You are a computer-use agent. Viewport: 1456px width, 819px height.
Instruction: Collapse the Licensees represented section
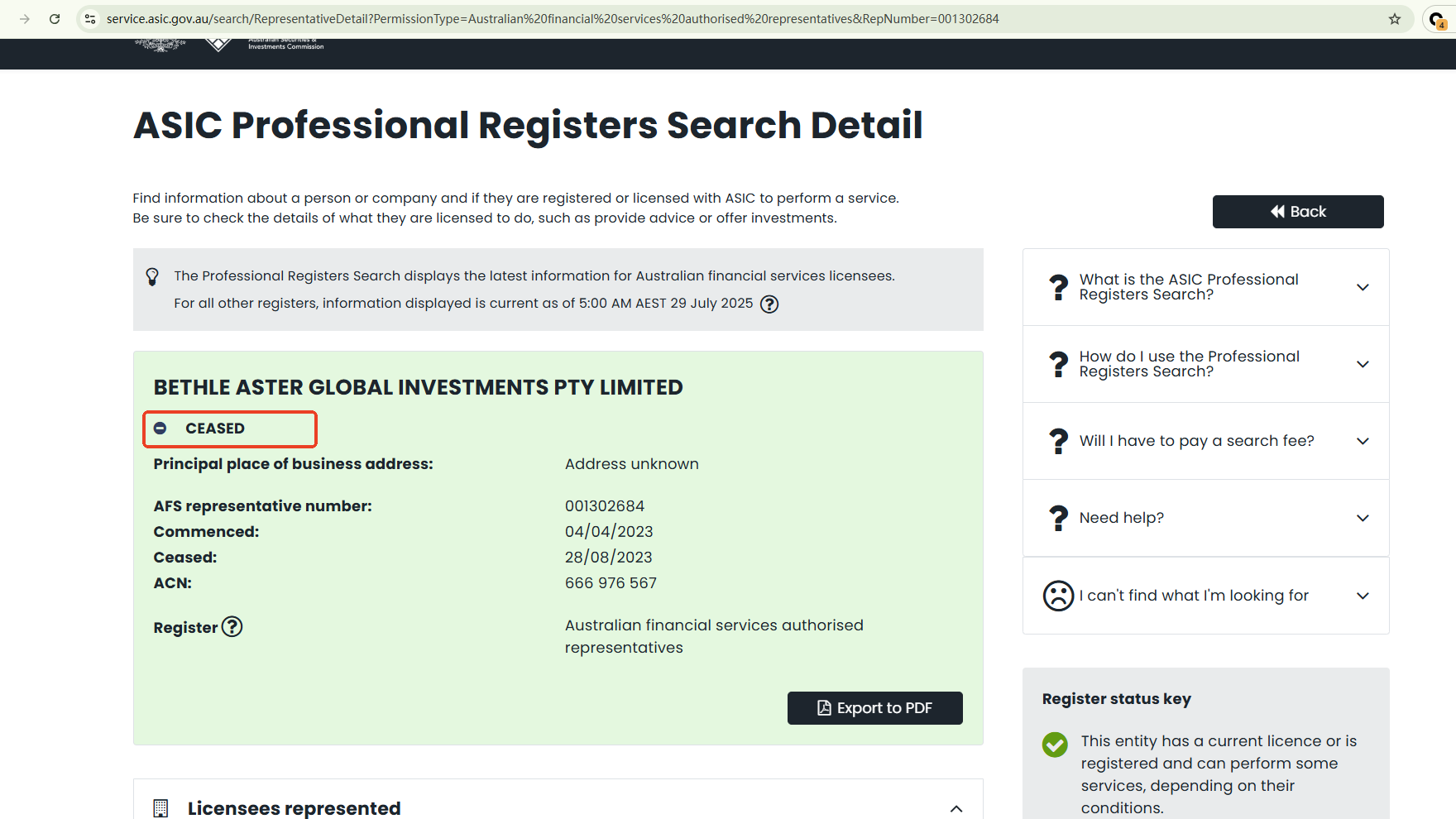coord(956,808)
